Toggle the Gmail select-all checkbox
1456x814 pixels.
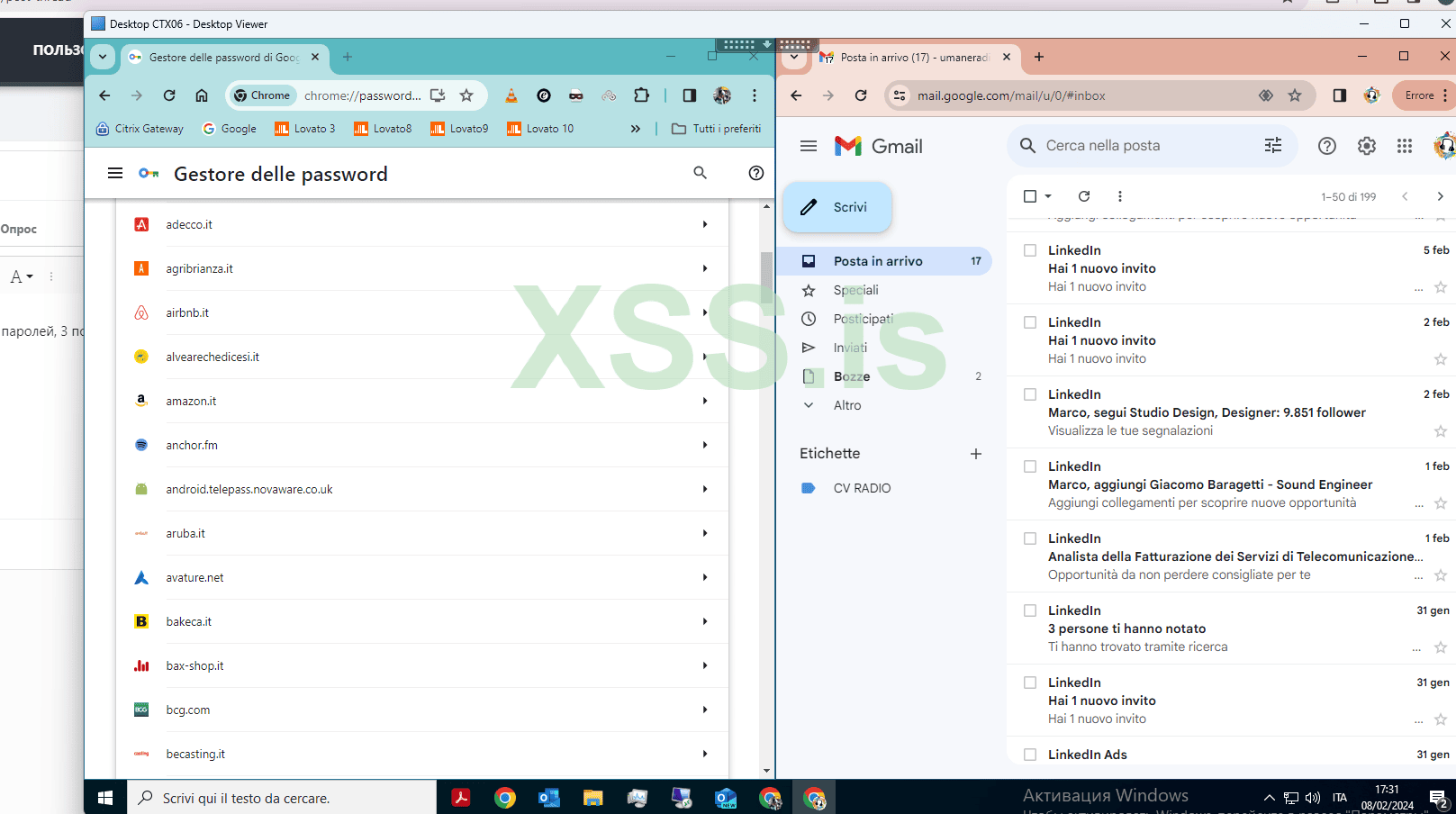click(x=1030, y=196)
